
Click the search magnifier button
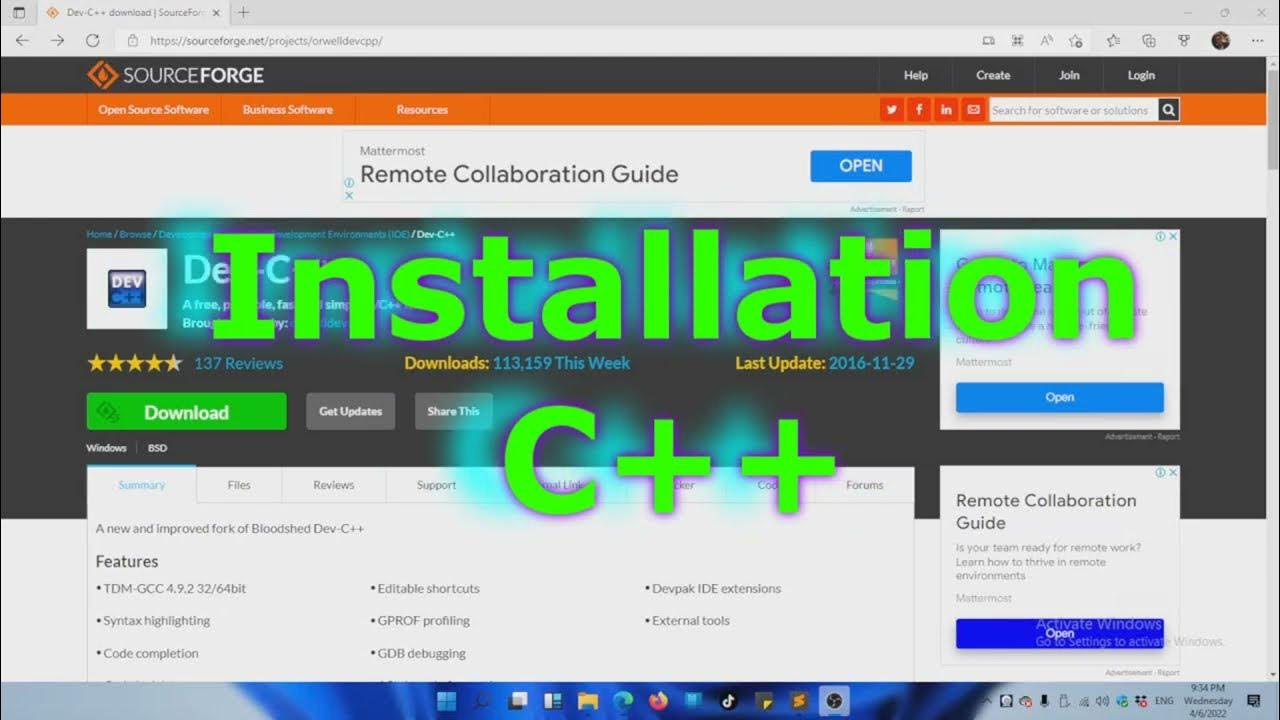[1168, 110]
